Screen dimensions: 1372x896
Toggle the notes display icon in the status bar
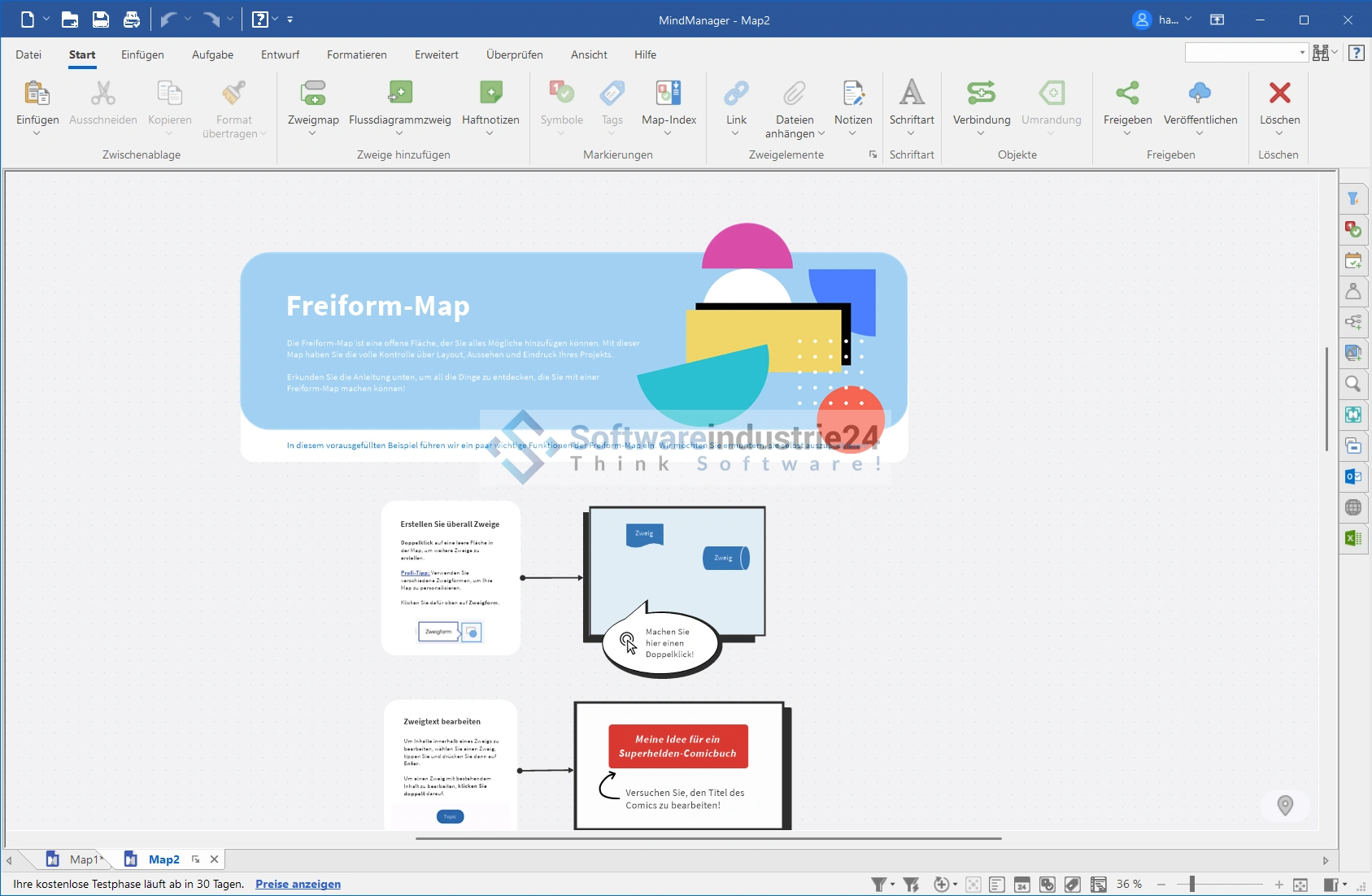pyautogui.click(x=998, y=885)
